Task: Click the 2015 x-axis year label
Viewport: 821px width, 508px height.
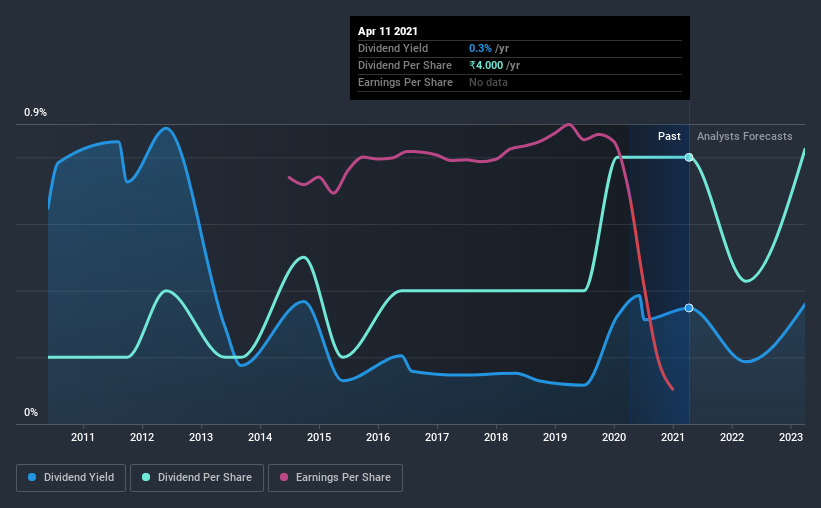Action: 319,437
